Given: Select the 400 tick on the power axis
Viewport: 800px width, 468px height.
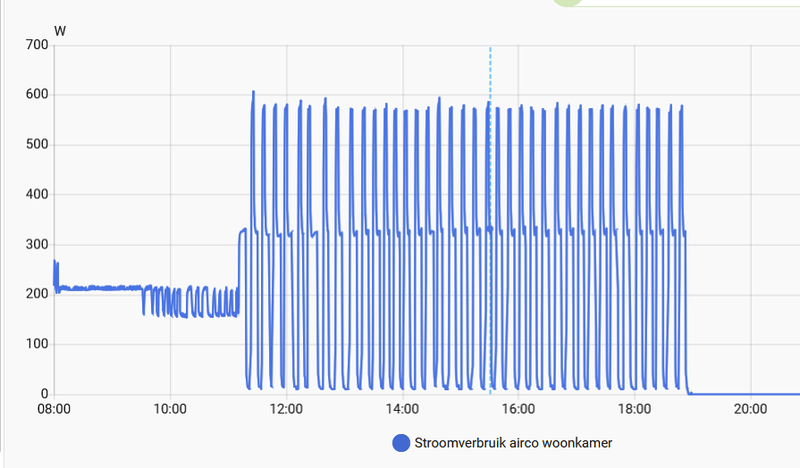Looking at the screenshot, I should (37, 194).
